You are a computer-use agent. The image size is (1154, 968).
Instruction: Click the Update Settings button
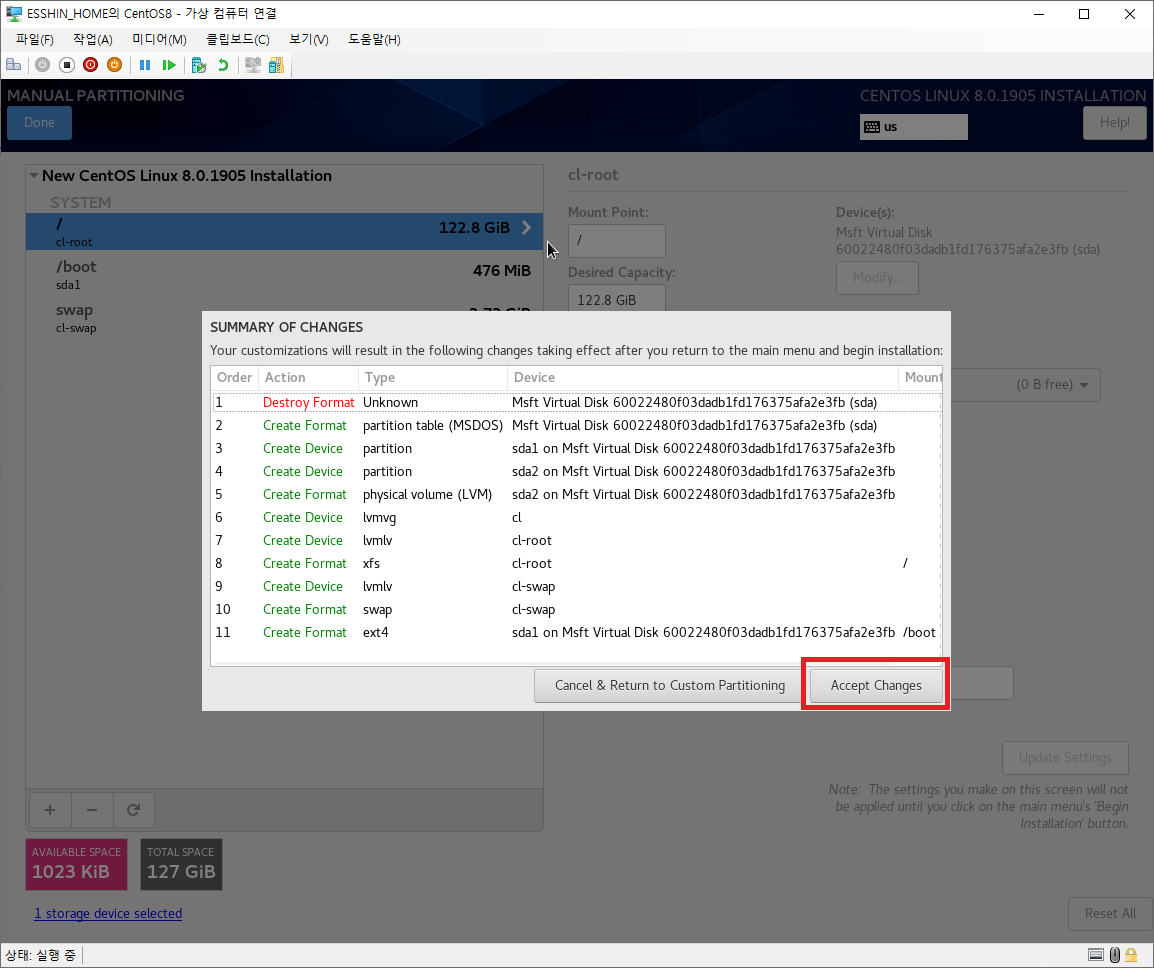(1065, 757)
